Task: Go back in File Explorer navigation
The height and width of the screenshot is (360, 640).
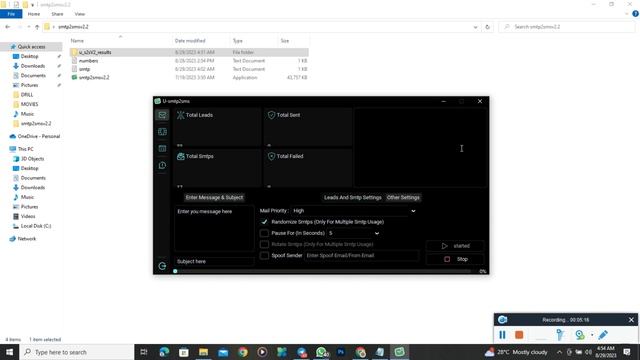Action: tap(8, 27)
